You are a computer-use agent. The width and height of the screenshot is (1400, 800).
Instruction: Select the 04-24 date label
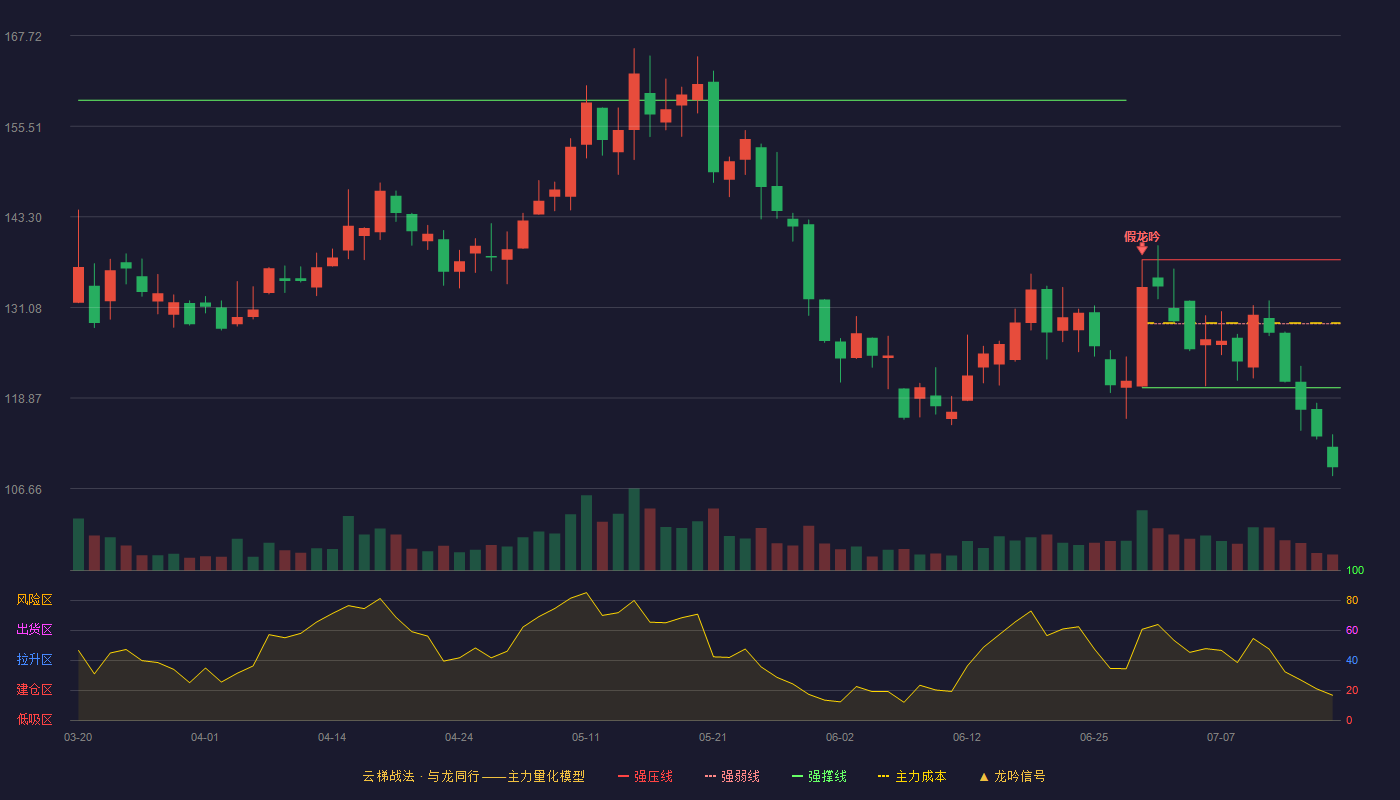[459, 737]
